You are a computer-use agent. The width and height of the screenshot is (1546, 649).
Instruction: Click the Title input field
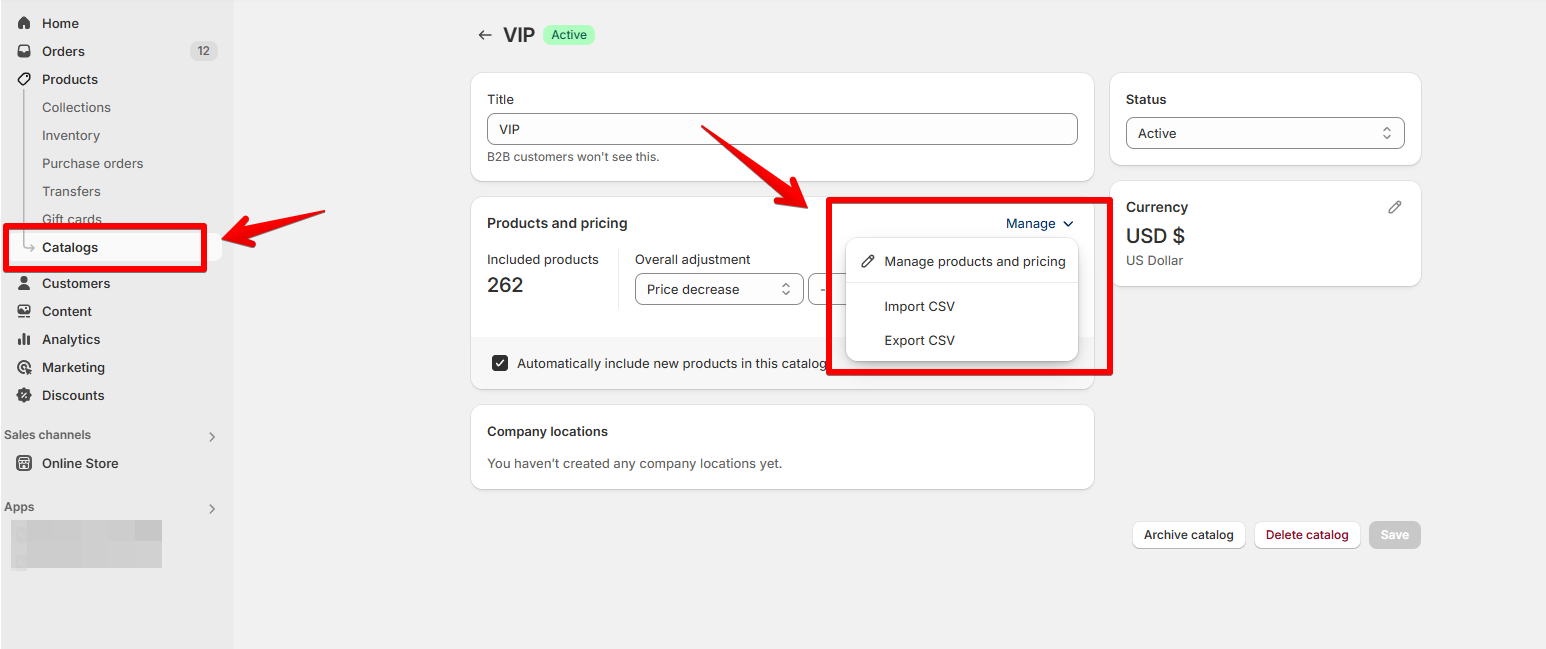(x=782, y=129)
